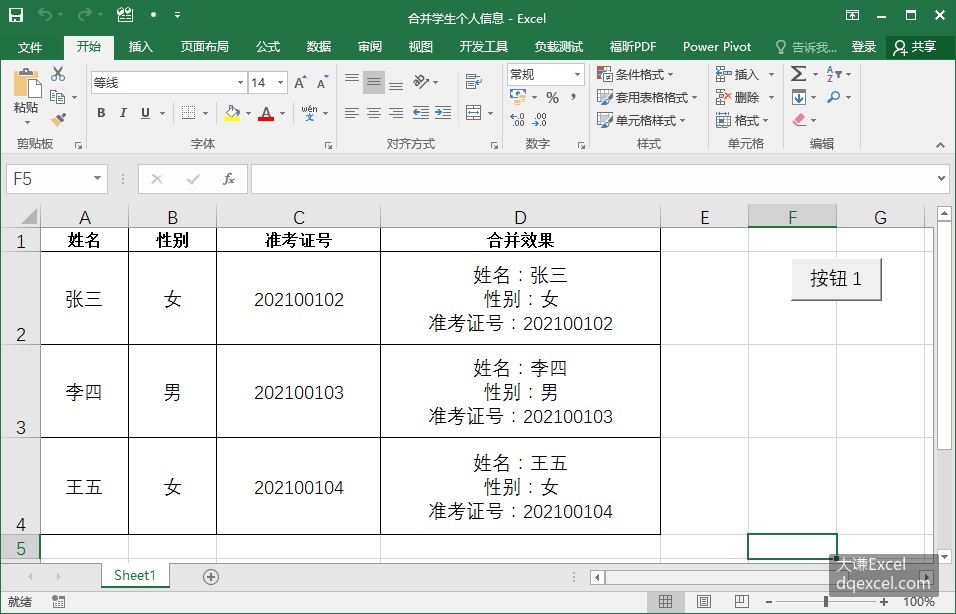956x614 pixels.
Task: Click the zoom slider handle
Action: [x=826, y=602]
